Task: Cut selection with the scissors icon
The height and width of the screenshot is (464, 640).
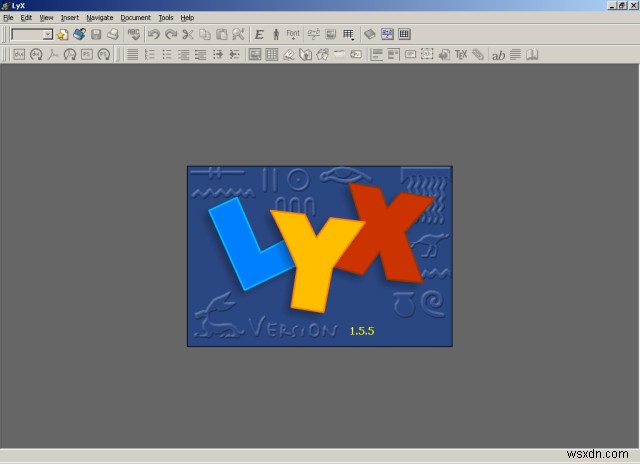Action: [x=187, y=34]
